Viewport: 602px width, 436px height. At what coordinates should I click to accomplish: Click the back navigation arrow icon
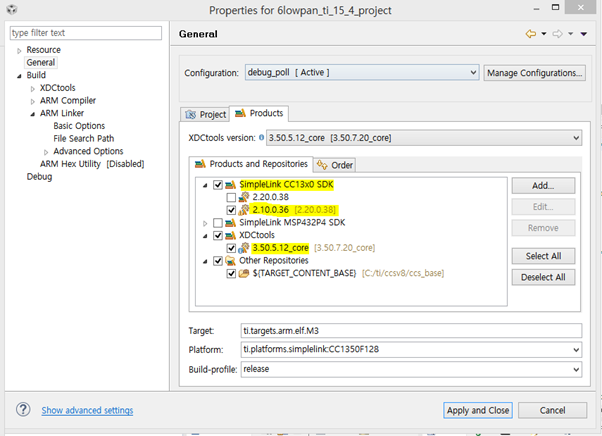pyautogui.click(x=531, y=34)
